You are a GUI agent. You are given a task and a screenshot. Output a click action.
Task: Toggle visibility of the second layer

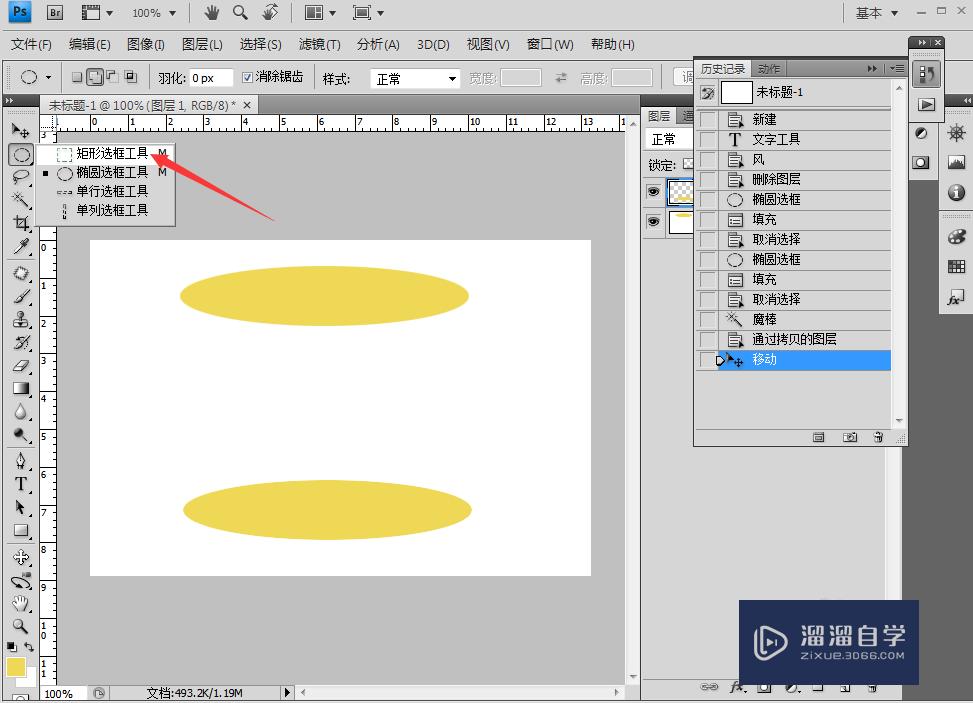[653, 222]
